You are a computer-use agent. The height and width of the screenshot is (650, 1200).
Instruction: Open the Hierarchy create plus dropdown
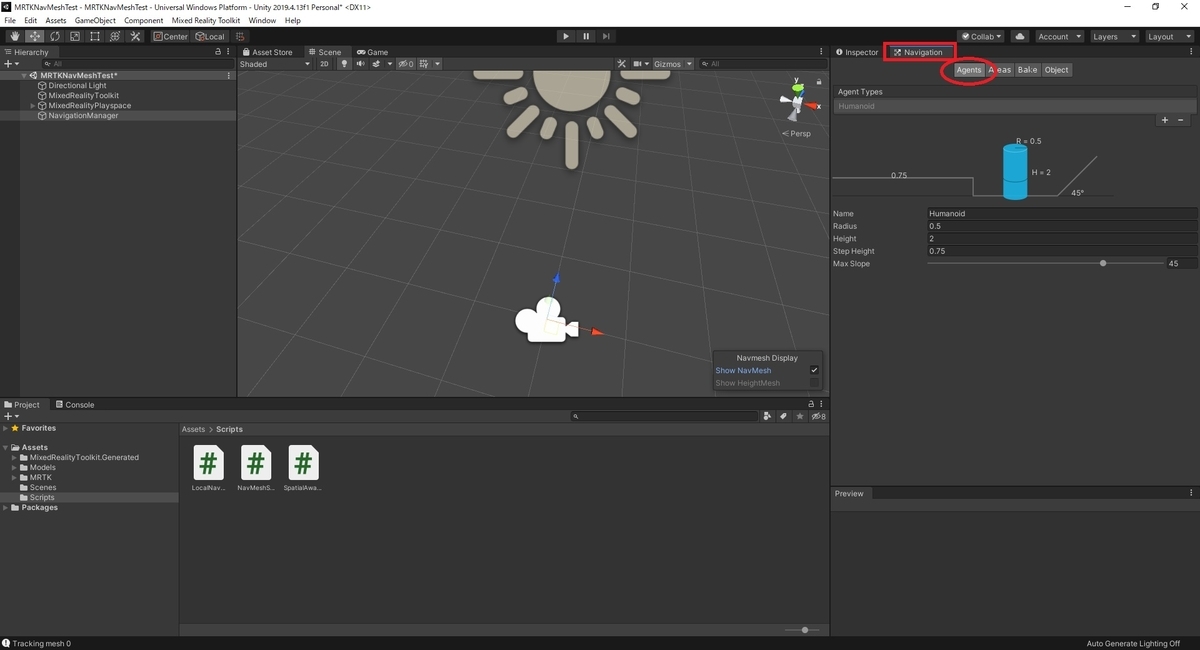pyautogui.click(x=10, y=64)
